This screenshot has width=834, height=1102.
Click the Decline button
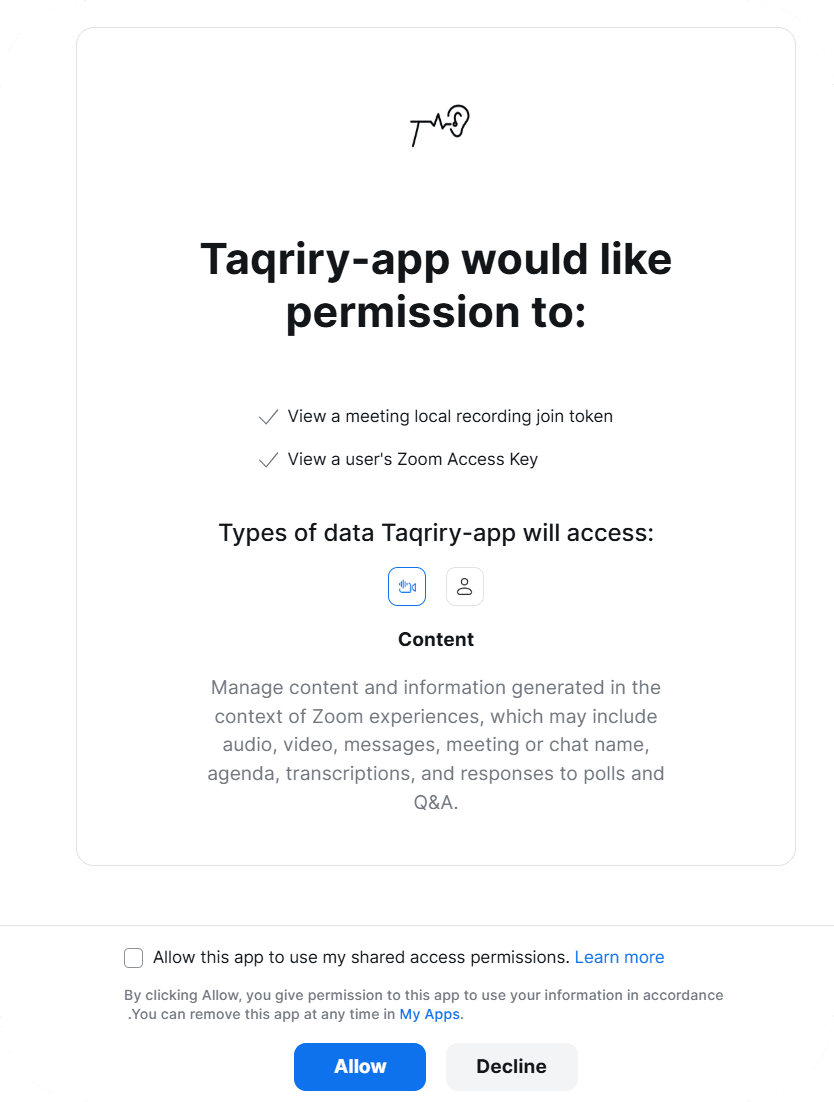[x=511, y=1067]
